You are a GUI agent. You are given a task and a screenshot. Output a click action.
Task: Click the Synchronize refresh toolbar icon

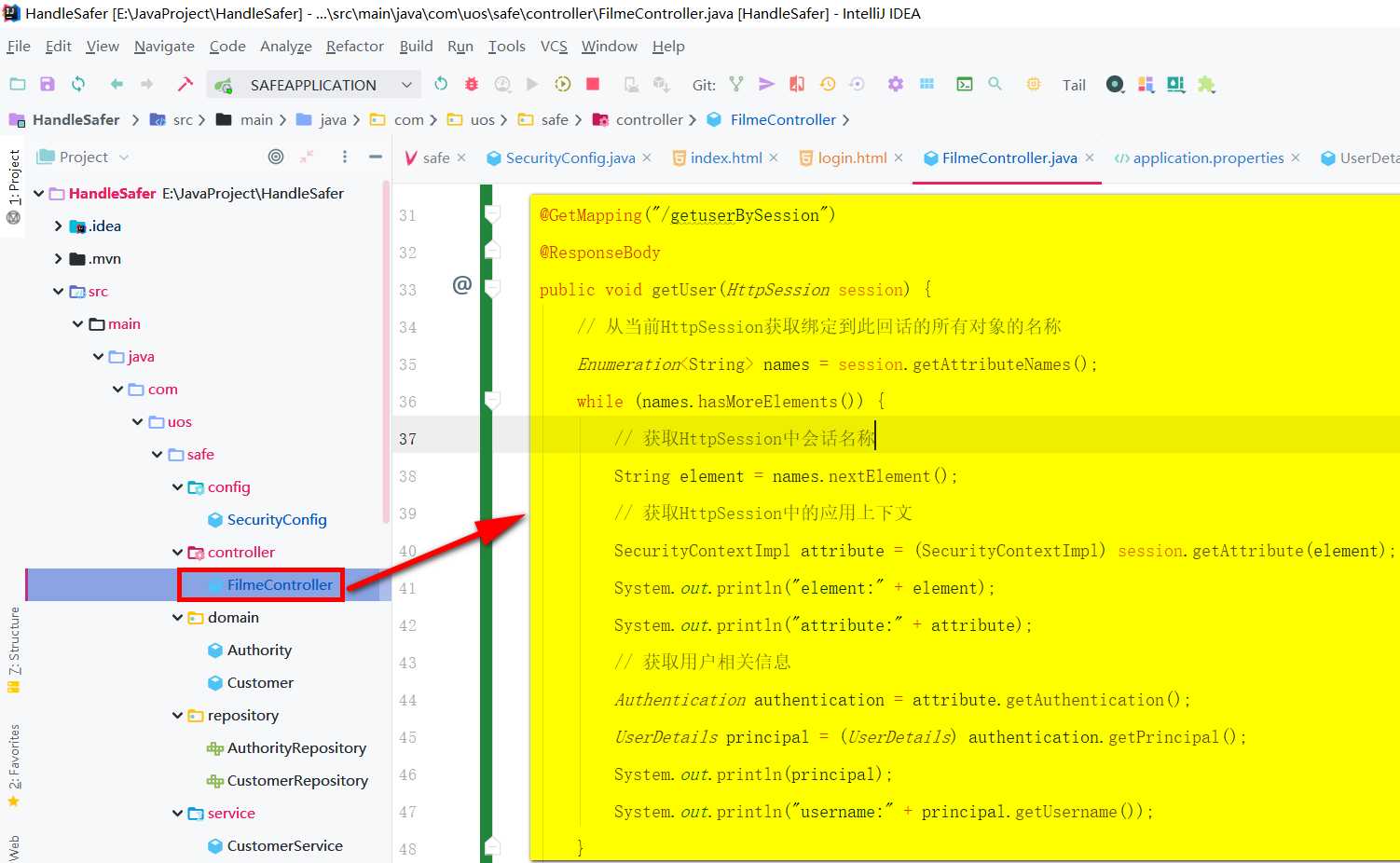point(78,84)
